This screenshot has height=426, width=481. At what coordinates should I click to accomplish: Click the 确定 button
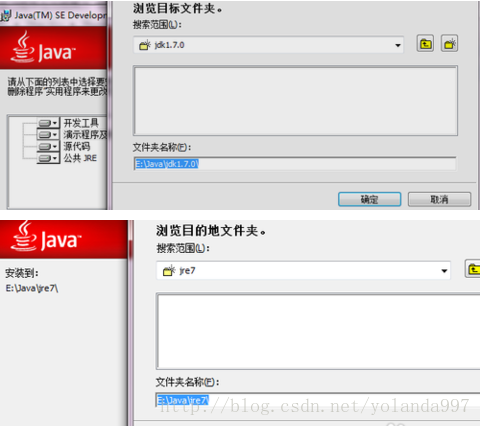pos(369,199)
